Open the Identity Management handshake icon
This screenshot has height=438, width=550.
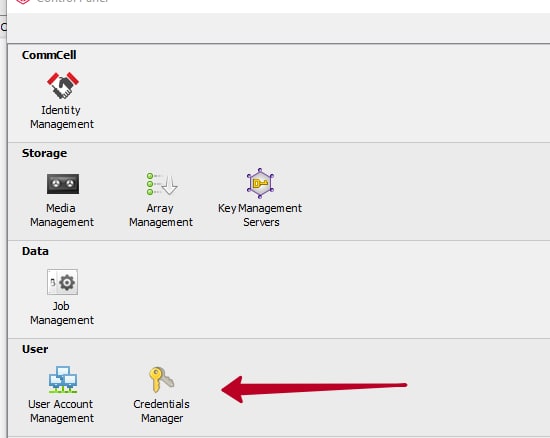63,85
